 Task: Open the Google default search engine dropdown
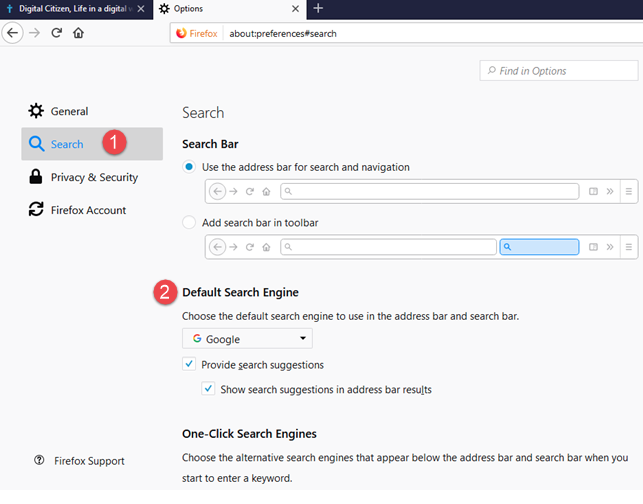(247, 339)
